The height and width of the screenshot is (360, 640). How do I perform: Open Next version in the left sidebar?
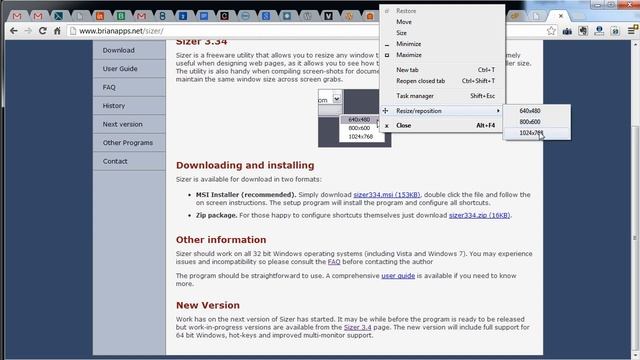[x=129, y=124]
